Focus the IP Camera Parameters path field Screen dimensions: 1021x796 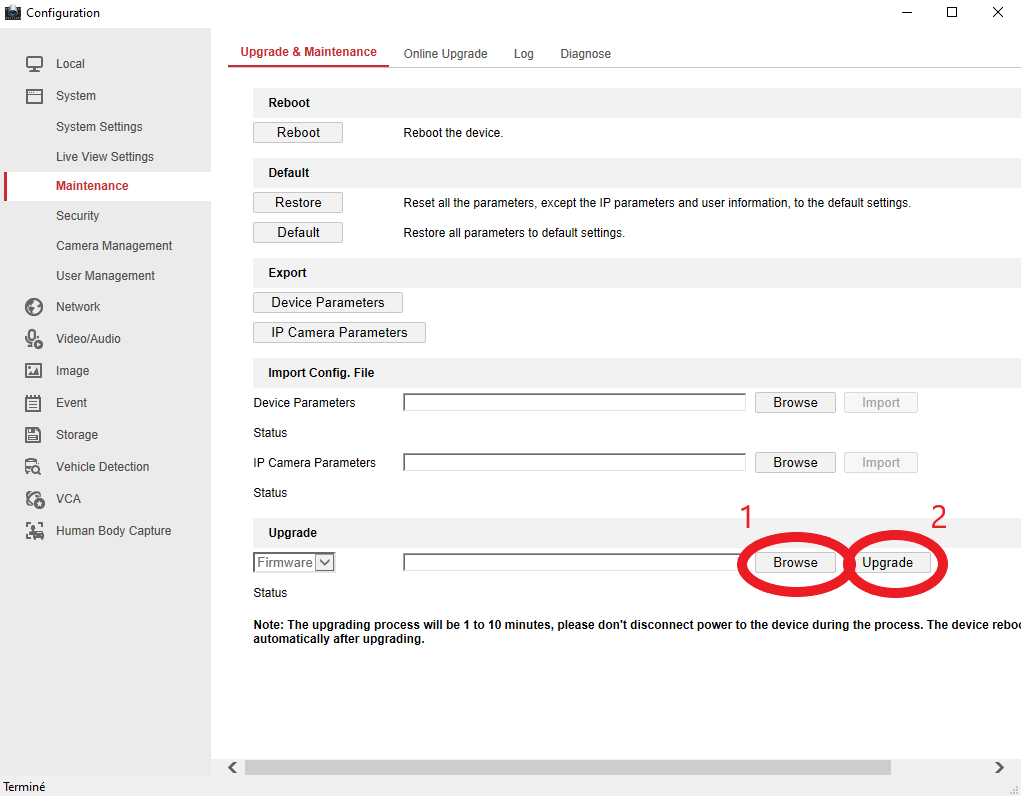(x=574, y=462)
